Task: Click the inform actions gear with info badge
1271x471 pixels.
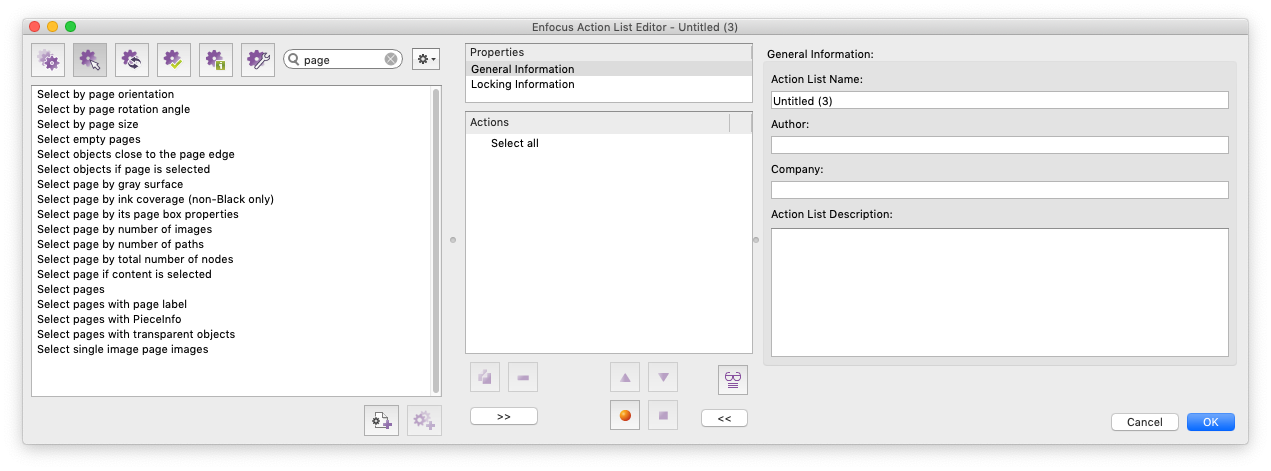Action: (216, 60)
